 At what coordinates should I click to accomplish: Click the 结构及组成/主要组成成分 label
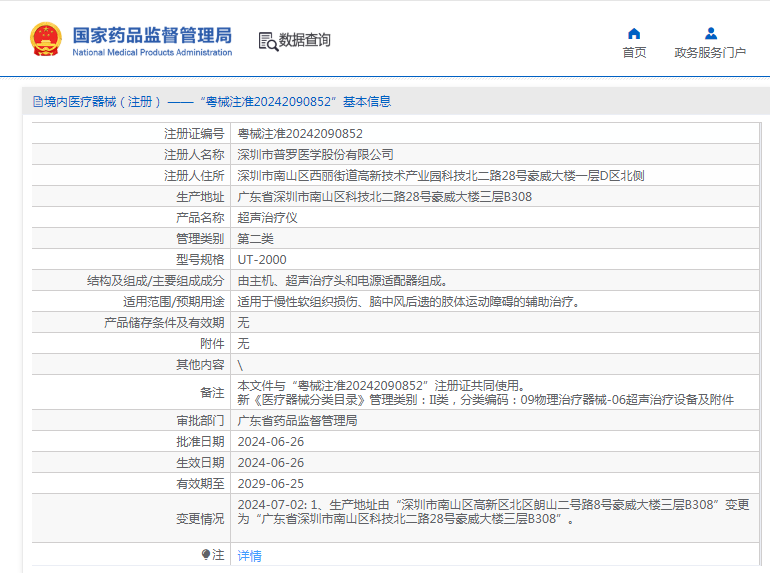pyautogui.click(x=155, y=281)
